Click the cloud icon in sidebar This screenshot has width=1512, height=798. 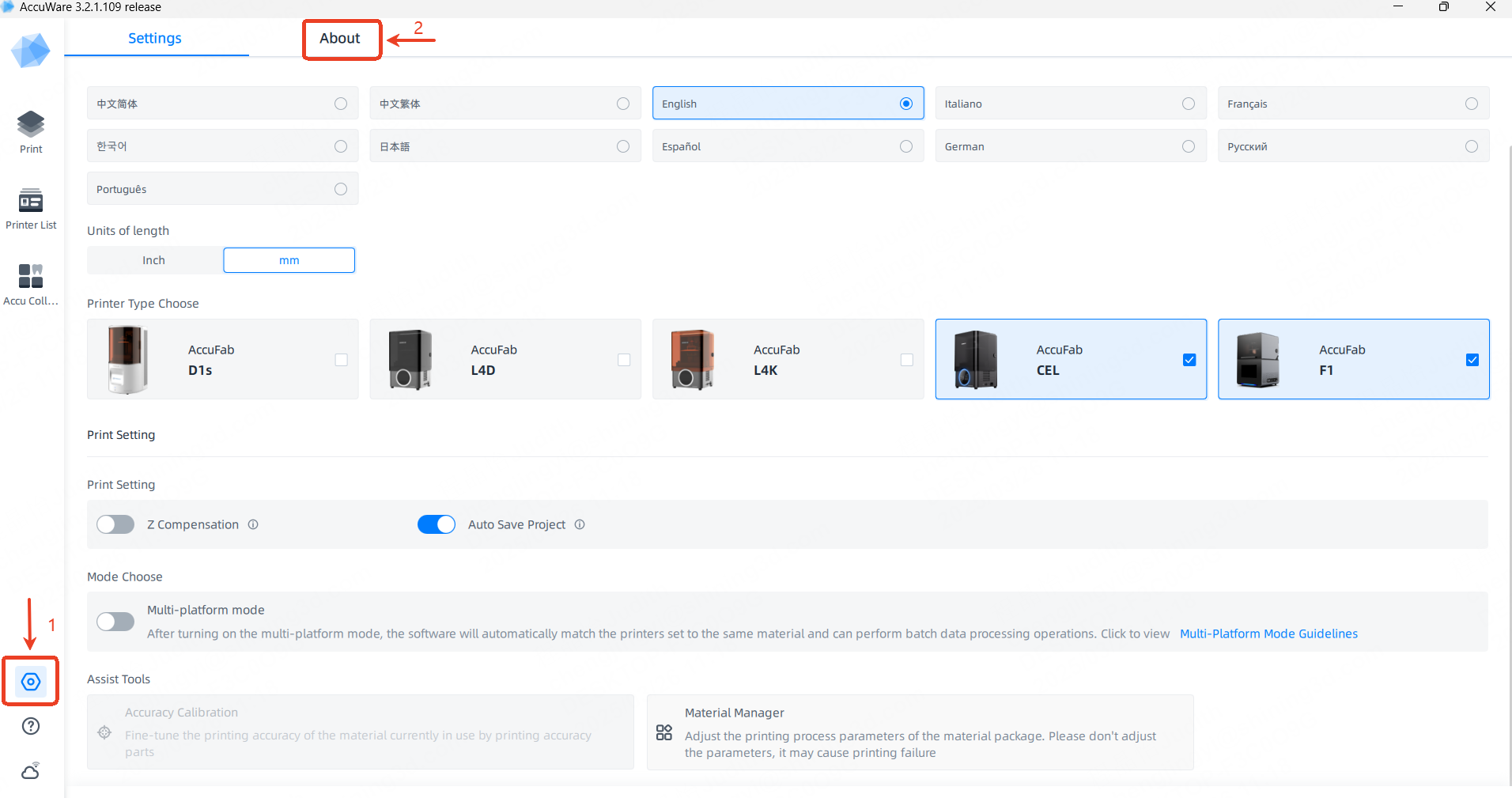coord(31,770)
